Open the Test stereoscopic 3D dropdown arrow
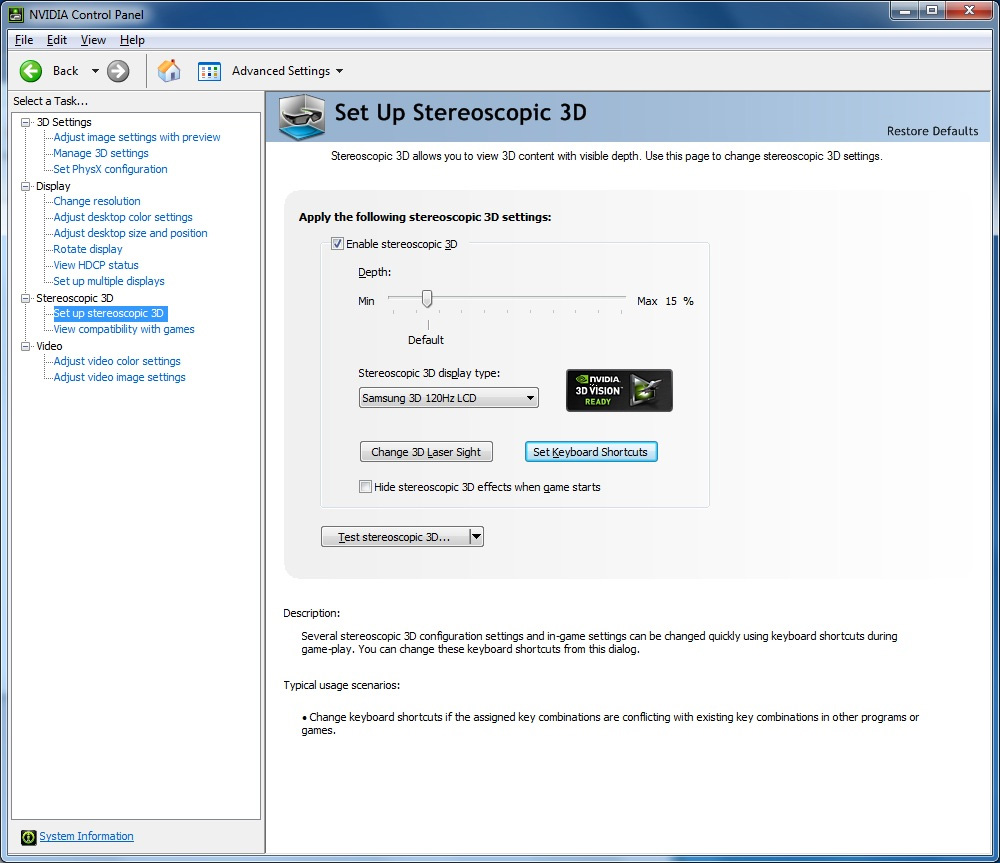 click(x=476, y=536)
